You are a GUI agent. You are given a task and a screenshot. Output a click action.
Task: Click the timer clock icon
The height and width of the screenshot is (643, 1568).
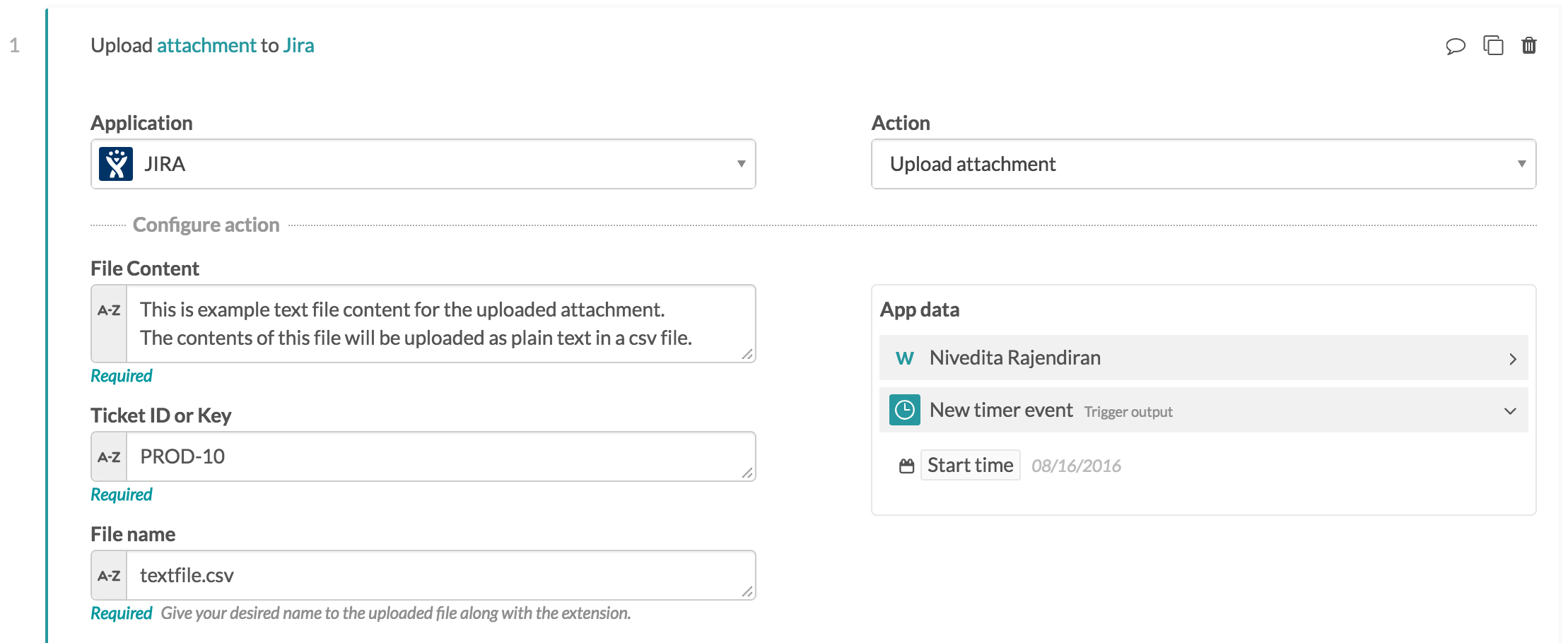pos(904,410)
